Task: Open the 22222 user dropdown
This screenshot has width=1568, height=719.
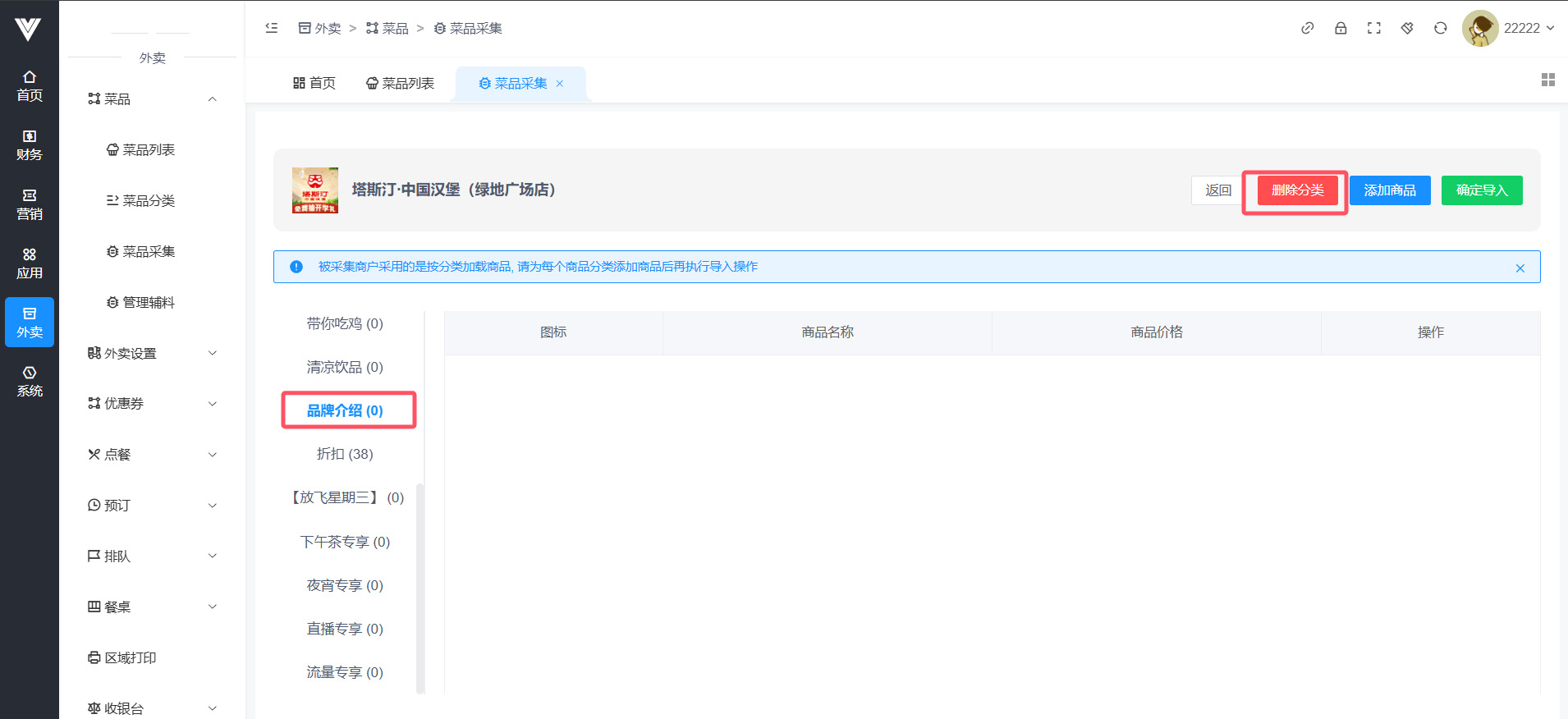Action: point(1510,28)
